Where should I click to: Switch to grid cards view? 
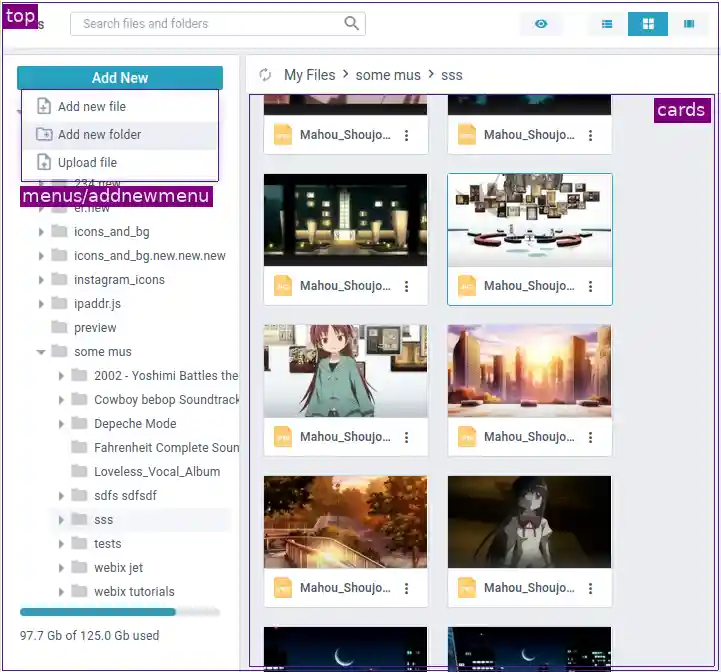coord(647,24)
